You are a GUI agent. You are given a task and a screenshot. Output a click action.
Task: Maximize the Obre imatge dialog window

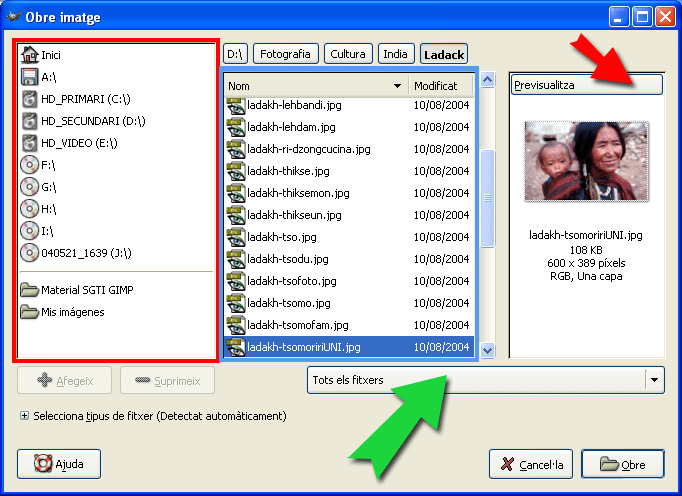pyautogui.click(x=642, y=17)
